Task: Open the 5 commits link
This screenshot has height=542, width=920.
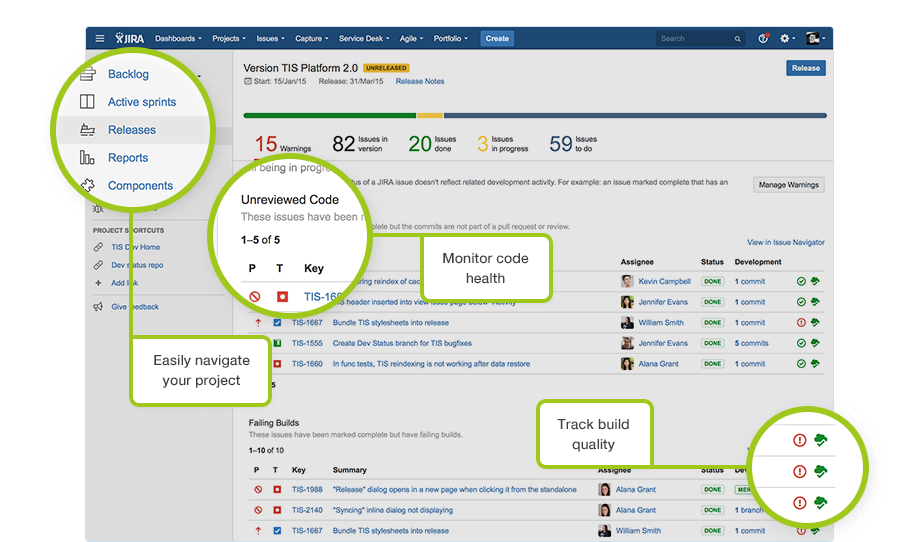Action: (752, 343)
